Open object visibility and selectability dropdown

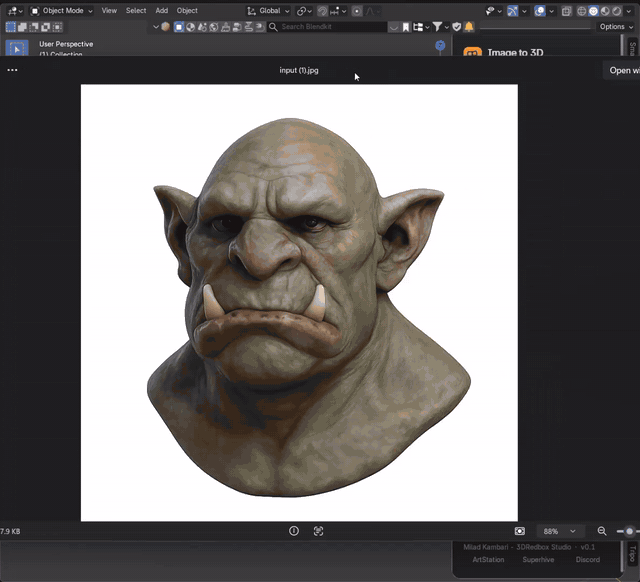(x=493, y=11)
